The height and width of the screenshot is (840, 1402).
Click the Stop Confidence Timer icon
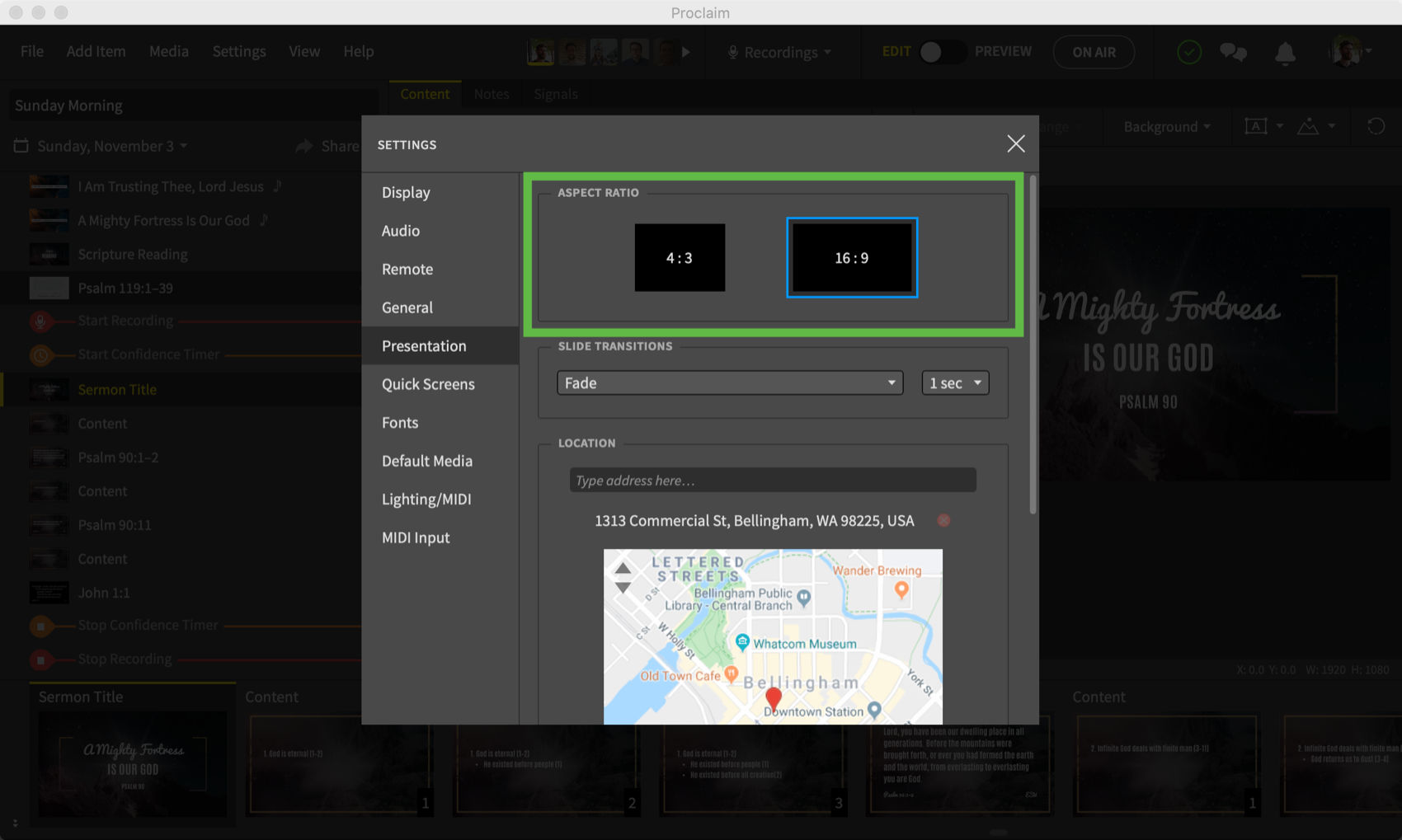click(40, 626)
